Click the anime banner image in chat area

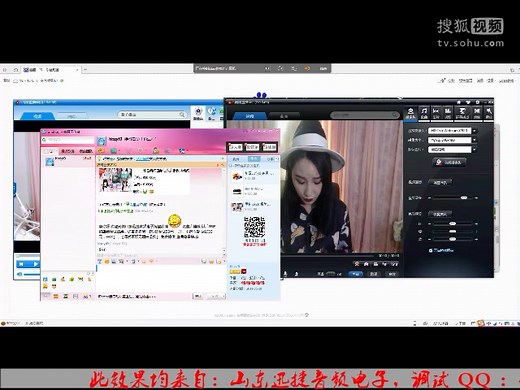115,179
